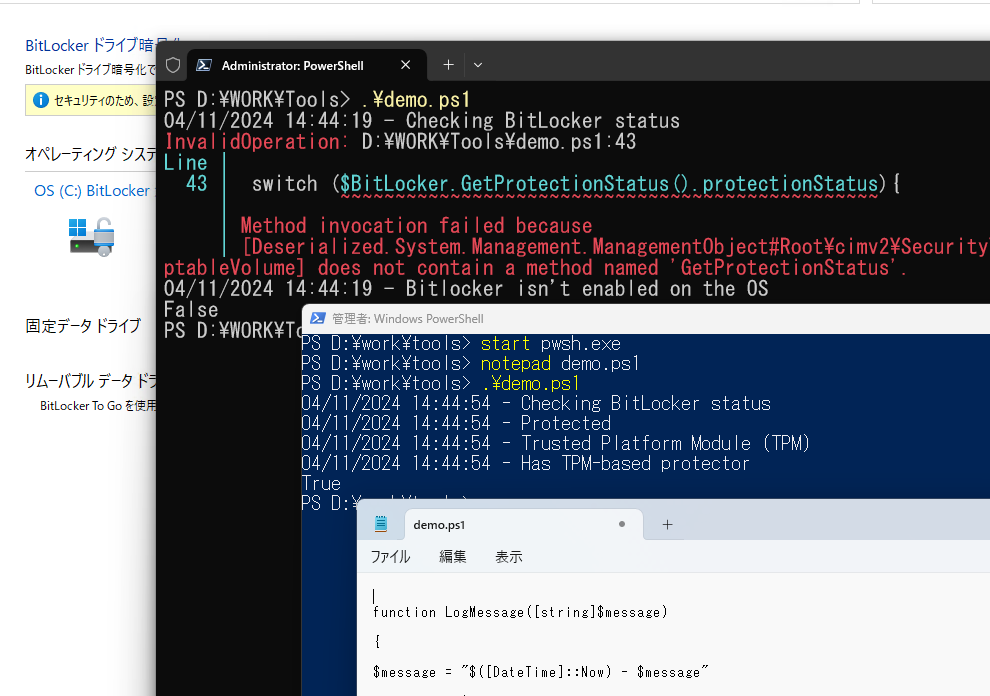Image resolution: width=990 pixels, height=696 pixels.
Task: Open a new Terminal tab with the plus icon
Action: coord(448,64)
